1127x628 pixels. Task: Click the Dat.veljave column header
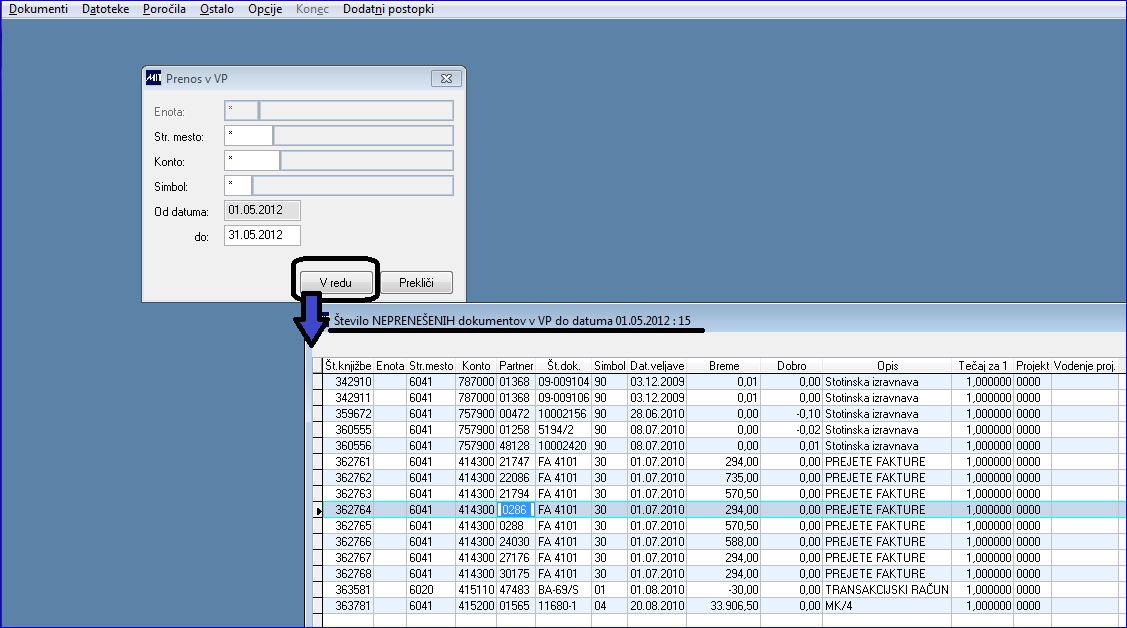pyautogui.click(x=657, y=366)
